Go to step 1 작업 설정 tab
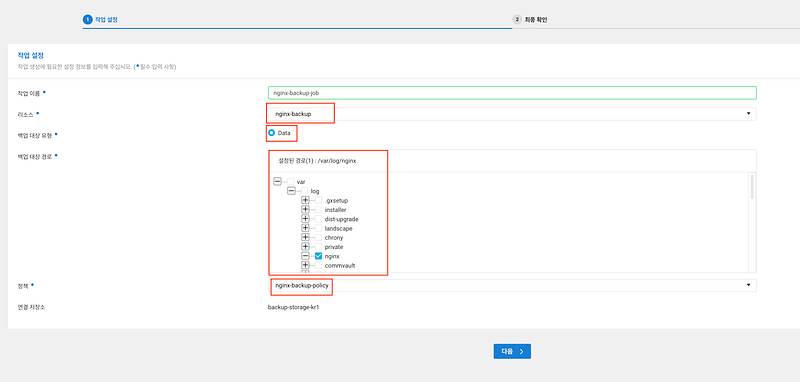This screenshot has height=382, width=800. [x=101, y=19]
